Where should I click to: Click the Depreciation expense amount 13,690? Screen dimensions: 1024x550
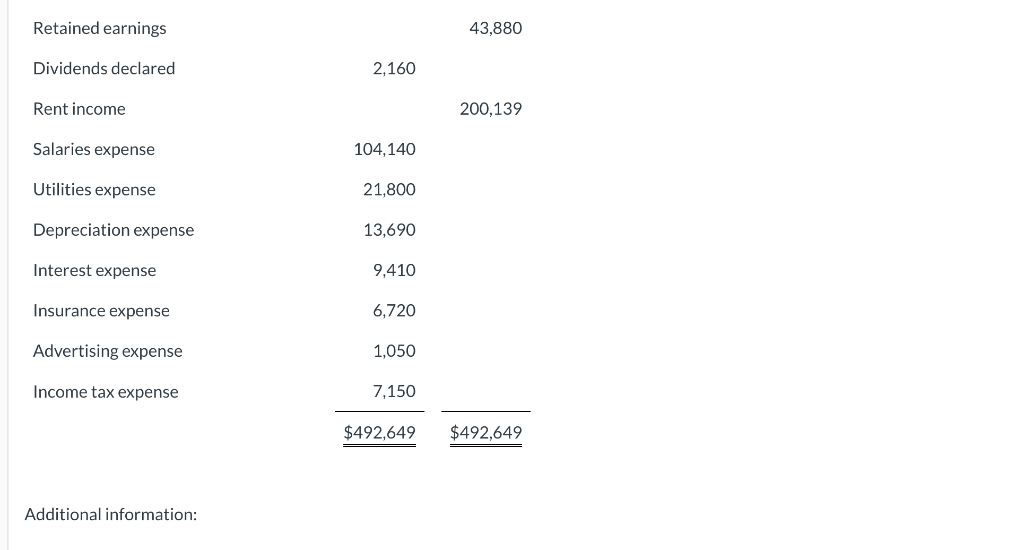click(389, 230)
